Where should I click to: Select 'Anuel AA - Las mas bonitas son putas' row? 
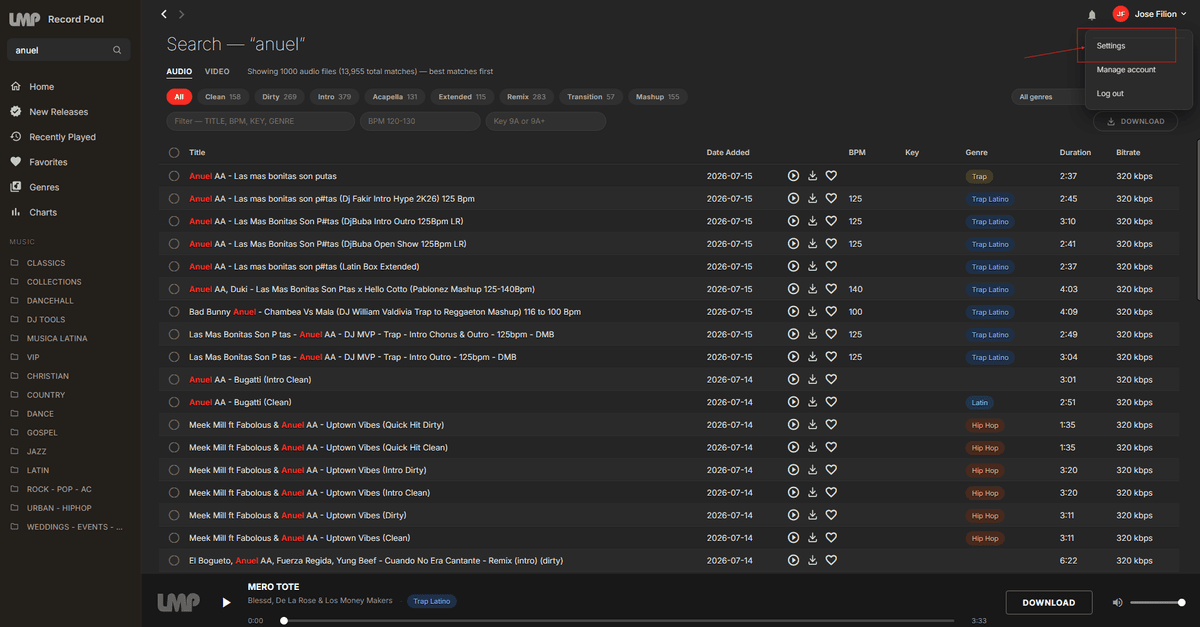click(x=174, y=176)
